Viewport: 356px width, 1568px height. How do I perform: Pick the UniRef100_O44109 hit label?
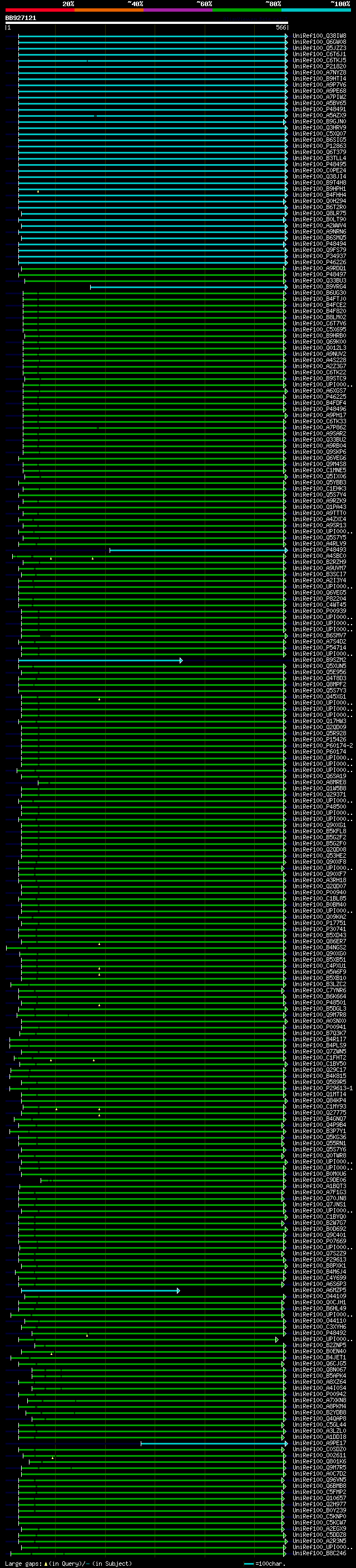coord(319,1296)
